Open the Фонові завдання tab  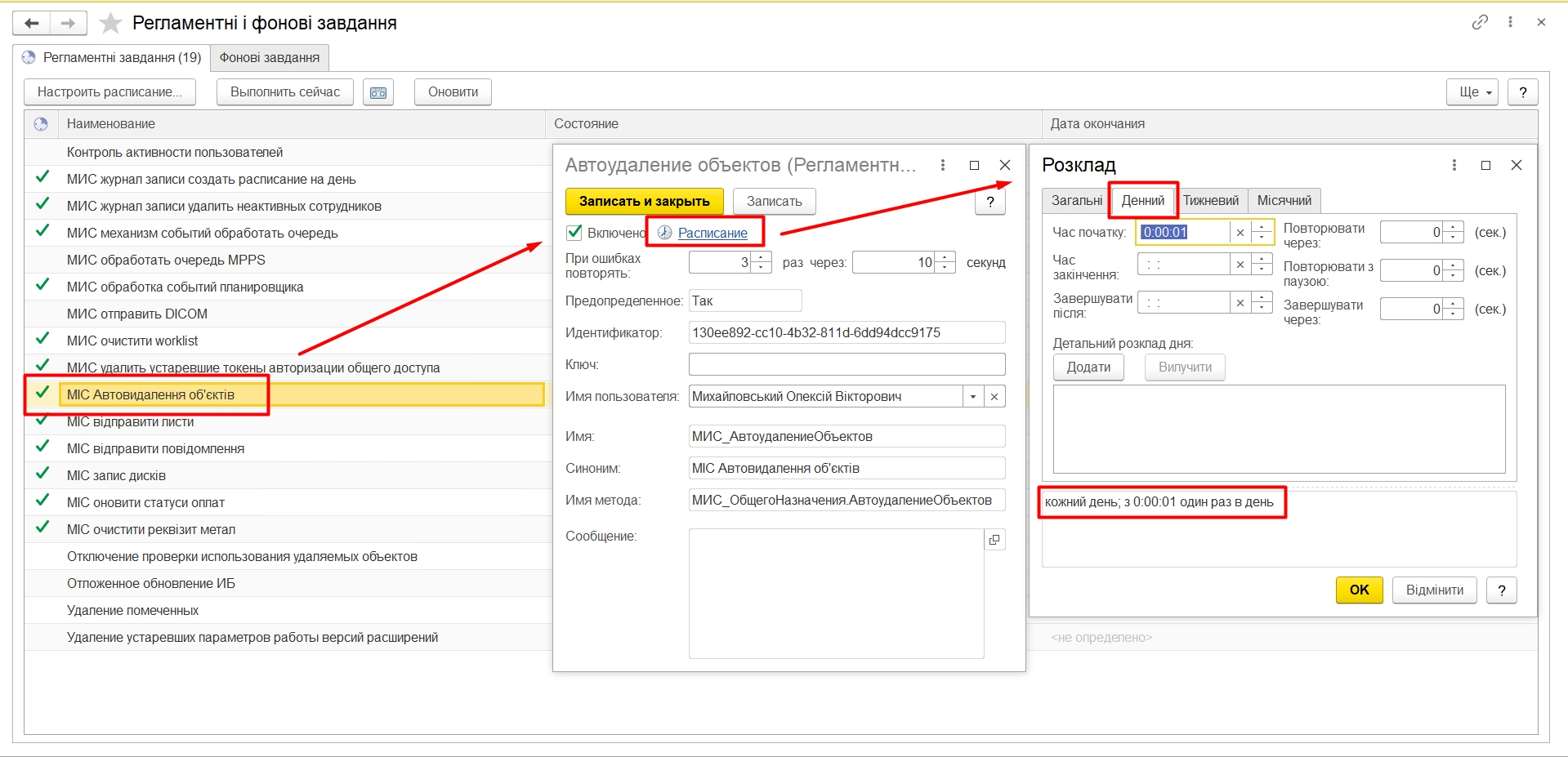click(x=269, y=58)
